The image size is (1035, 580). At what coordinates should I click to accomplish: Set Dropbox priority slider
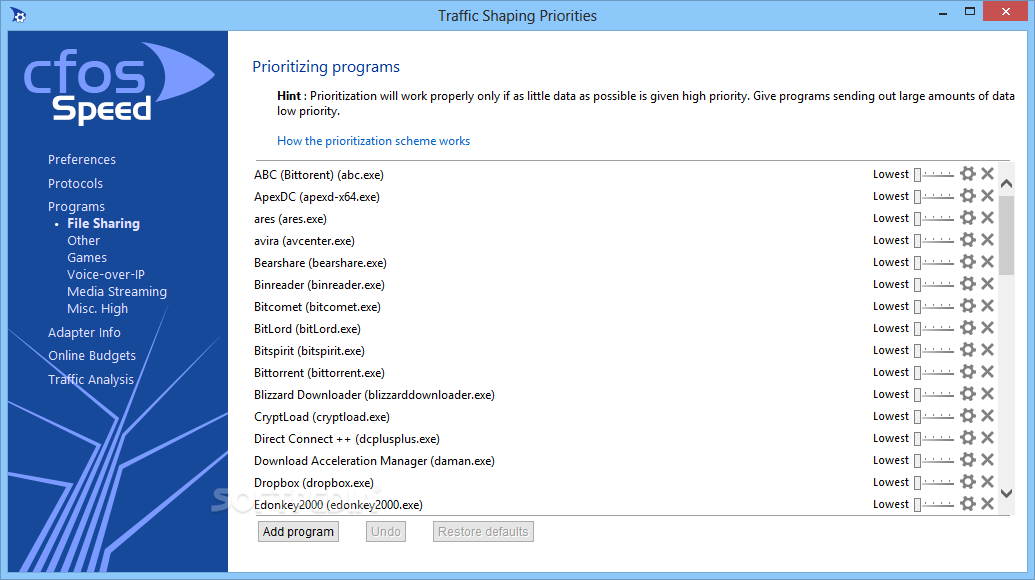click(934, 482)
